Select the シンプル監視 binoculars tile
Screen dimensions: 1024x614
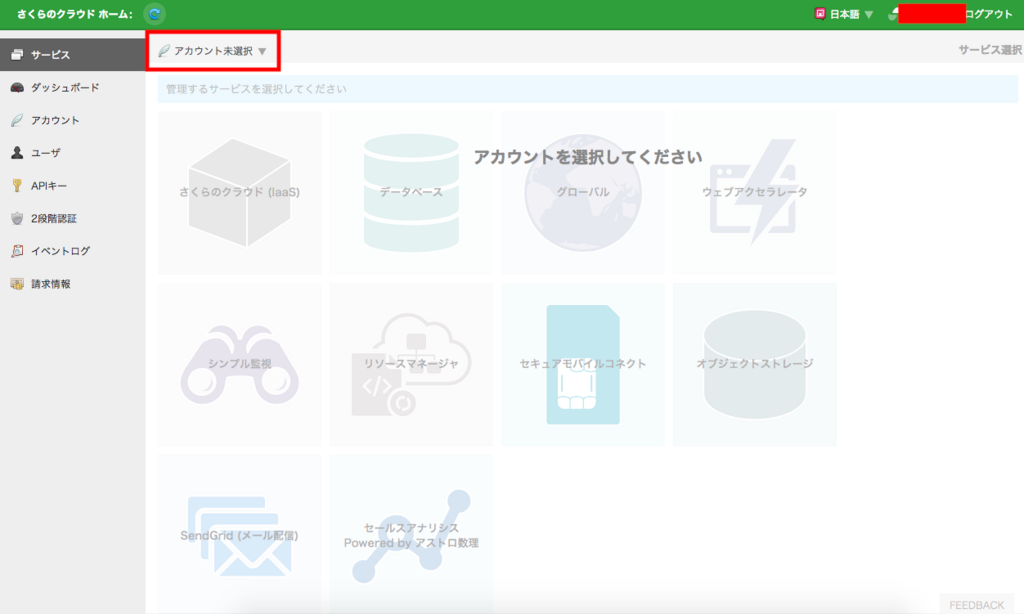(x=240, y=364)
